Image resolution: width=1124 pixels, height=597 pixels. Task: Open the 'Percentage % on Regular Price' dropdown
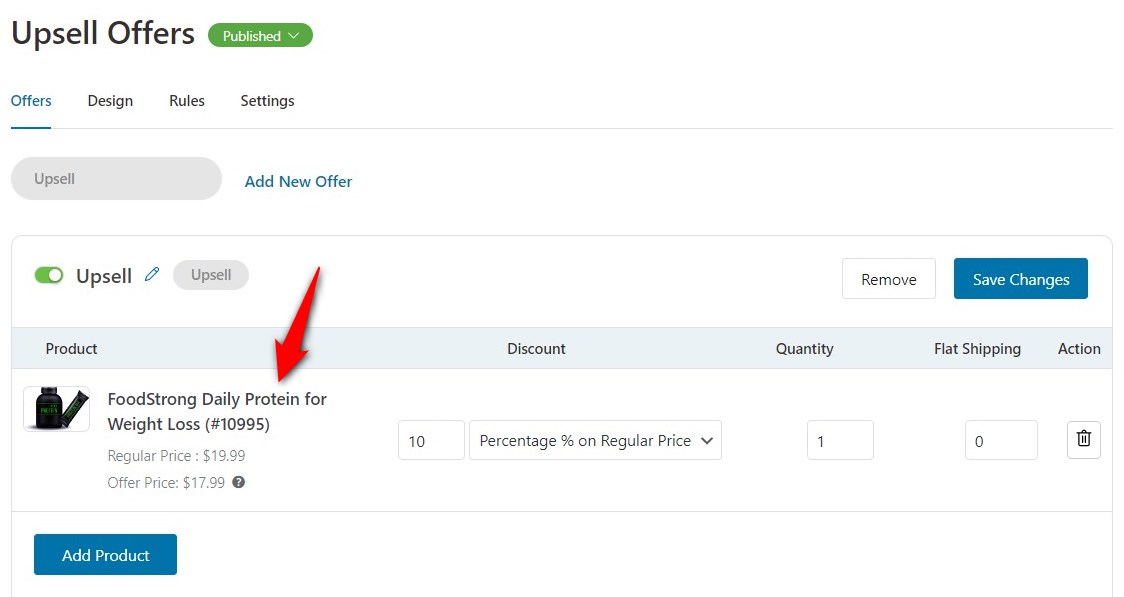[595, 440]
